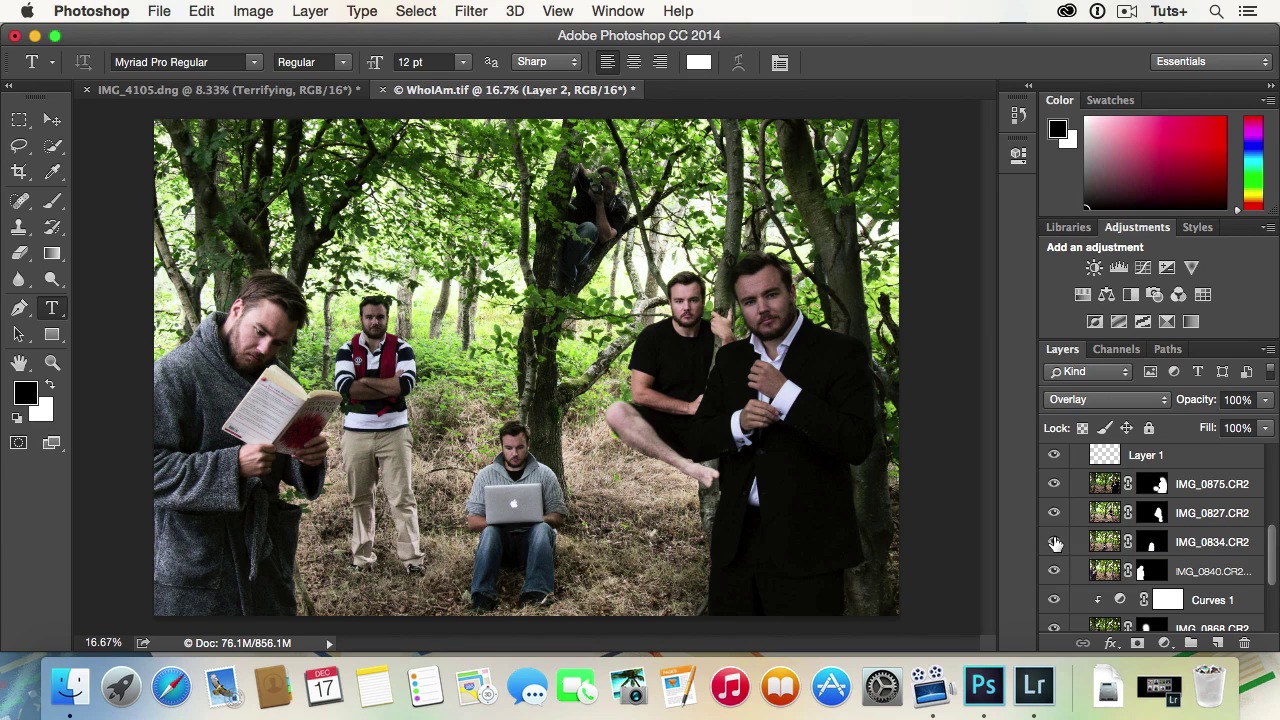The image size is (1280, 720).
Task: Click the IMG_0875.CR2 layer mask thumbnail
Action: point(1152,484)
